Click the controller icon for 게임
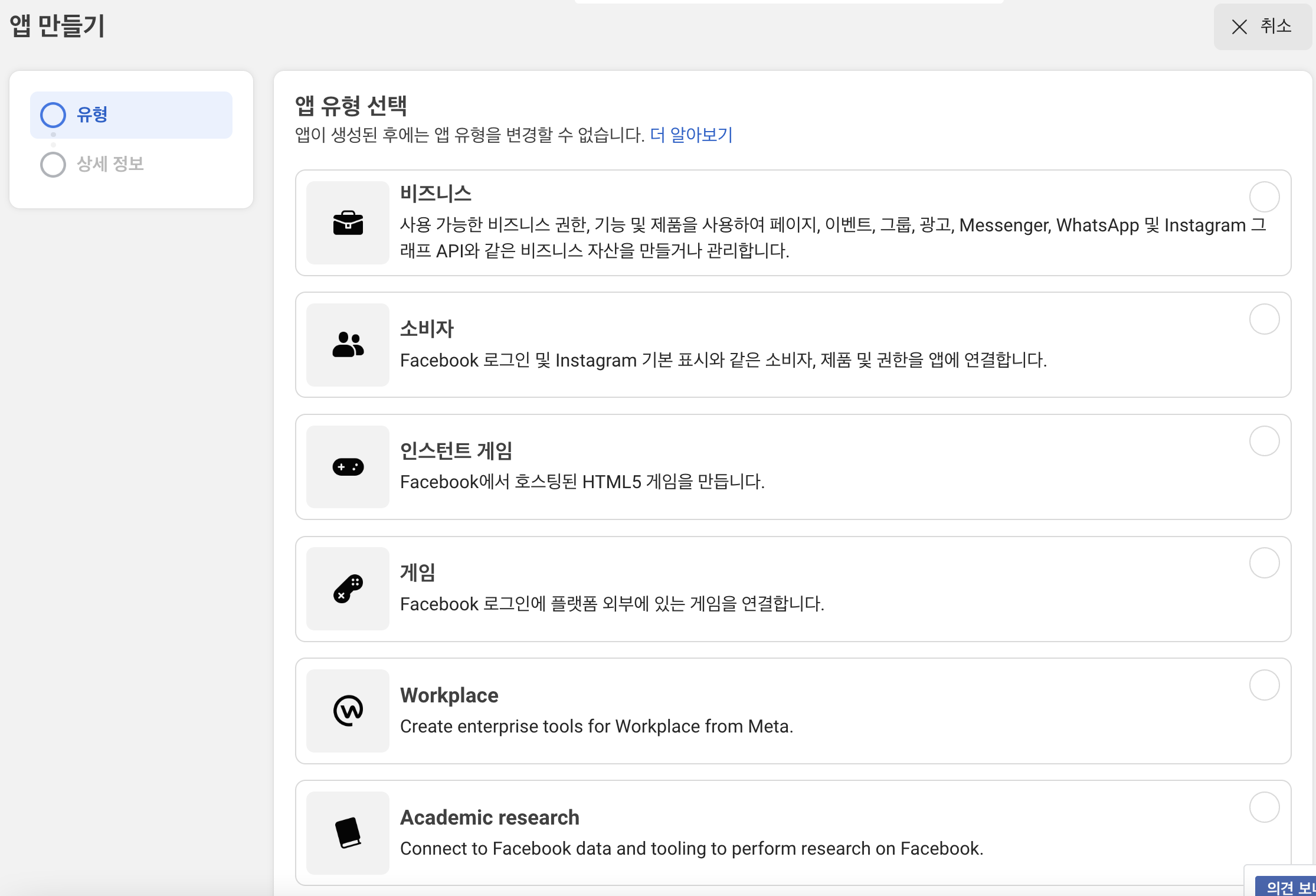 [348, 588]
